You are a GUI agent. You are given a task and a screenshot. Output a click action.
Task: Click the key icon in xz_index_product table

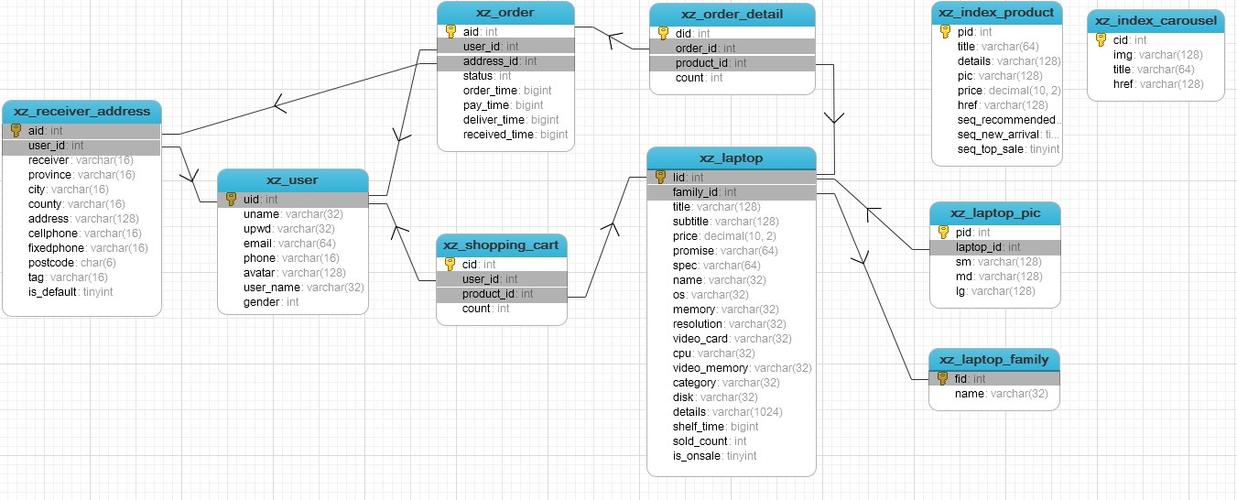point(945,32)
